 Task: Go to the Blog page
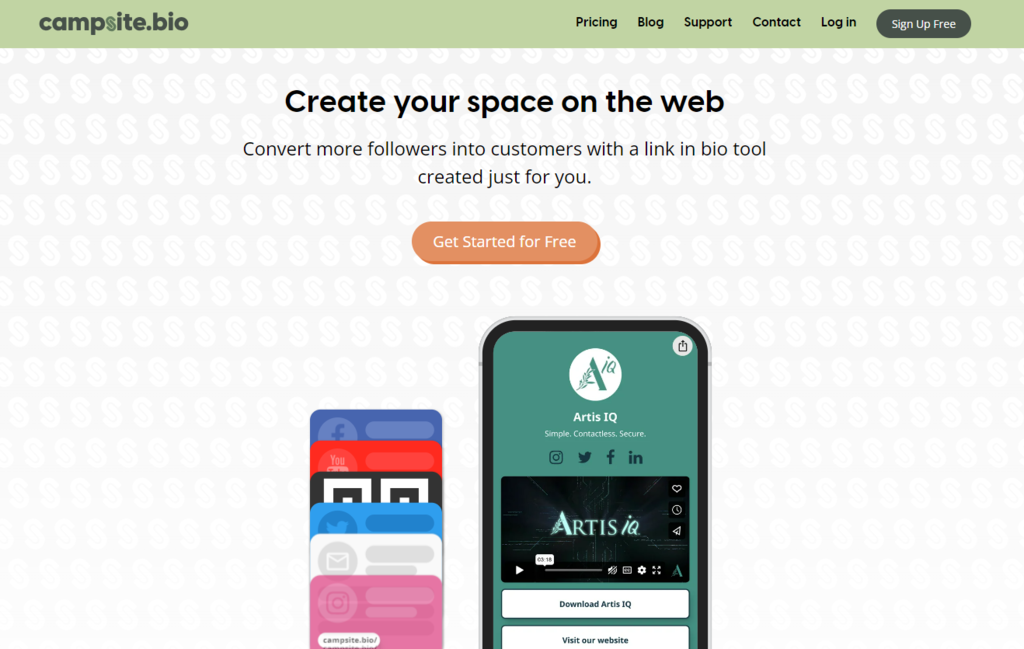(x=650, y=22)
